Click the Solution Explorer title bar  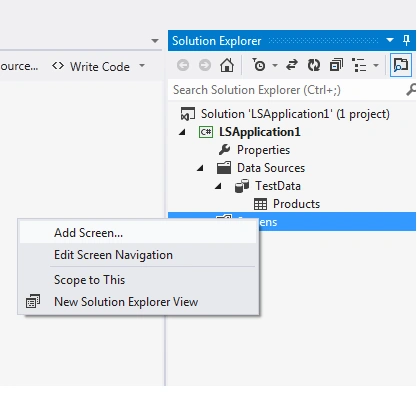point(292,40)
